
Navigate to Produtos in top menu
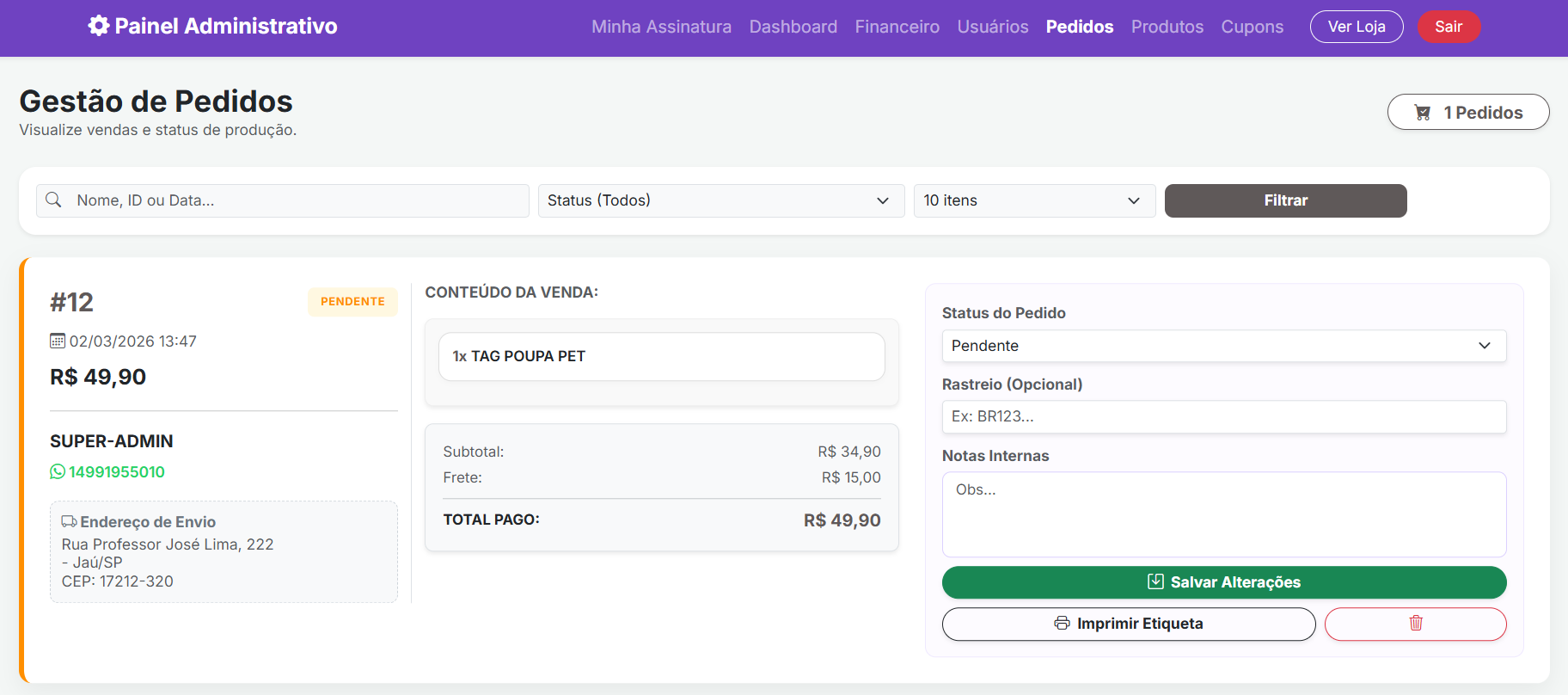[1167, 27]
